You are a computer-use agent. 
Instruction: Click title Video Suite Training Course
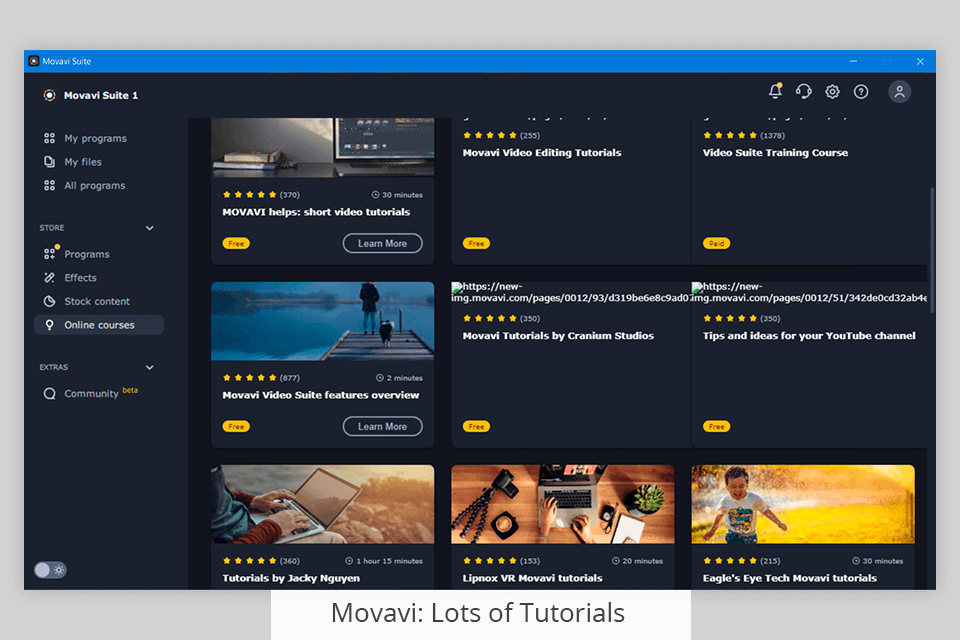(x=775, y=152)
